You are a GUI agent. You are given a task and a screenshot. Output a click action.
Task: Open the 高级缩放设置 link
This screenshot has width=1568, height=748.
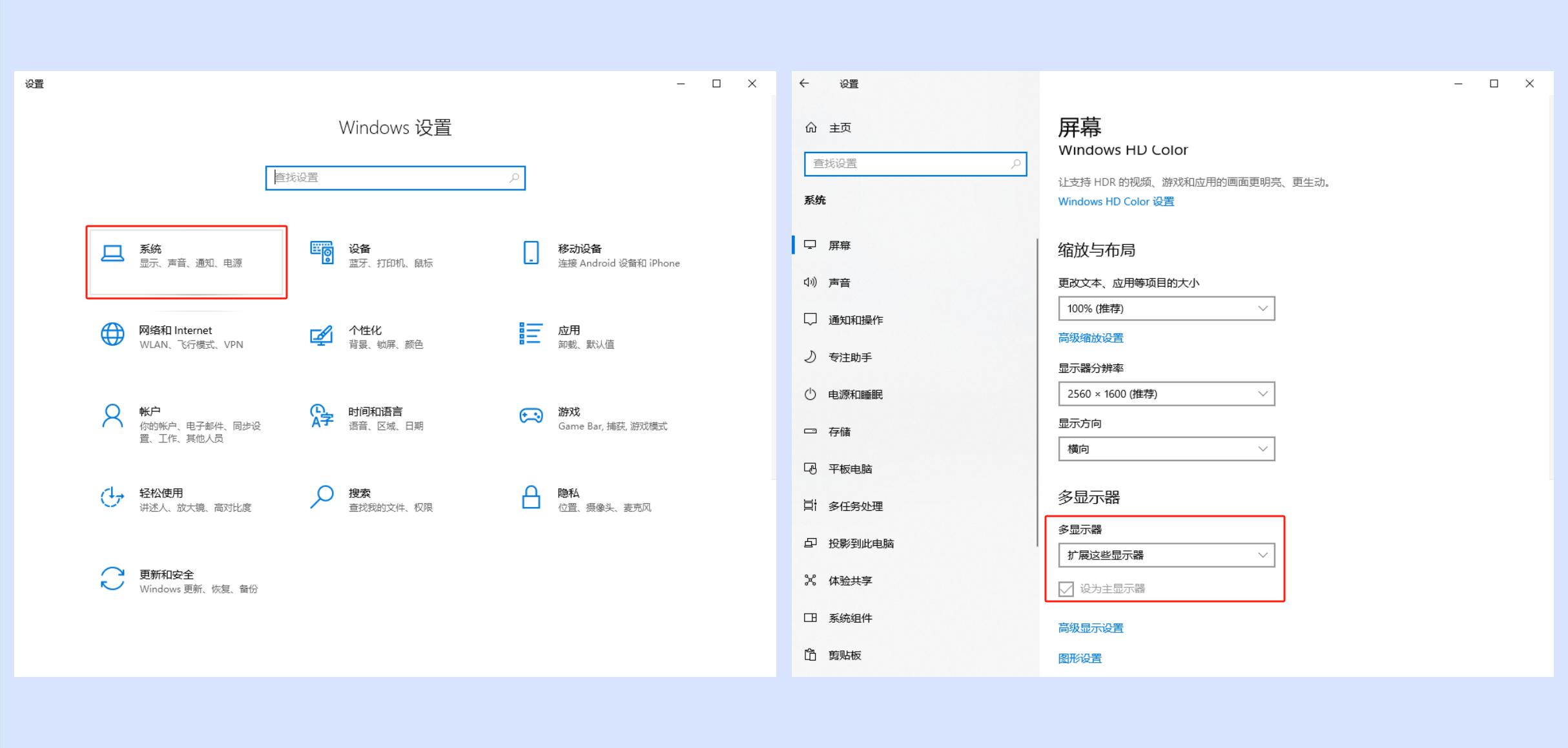pos(1091,338)
